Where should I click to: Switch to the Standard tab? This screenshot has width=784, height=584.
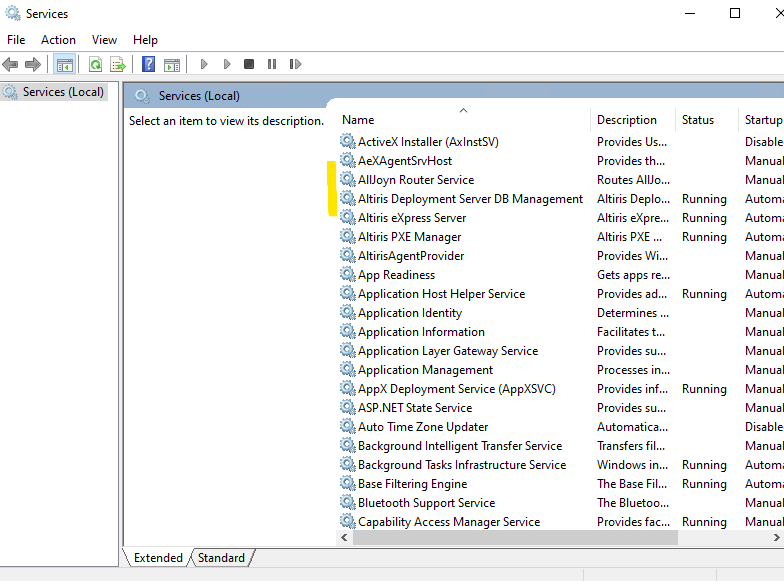coord(221,558)
